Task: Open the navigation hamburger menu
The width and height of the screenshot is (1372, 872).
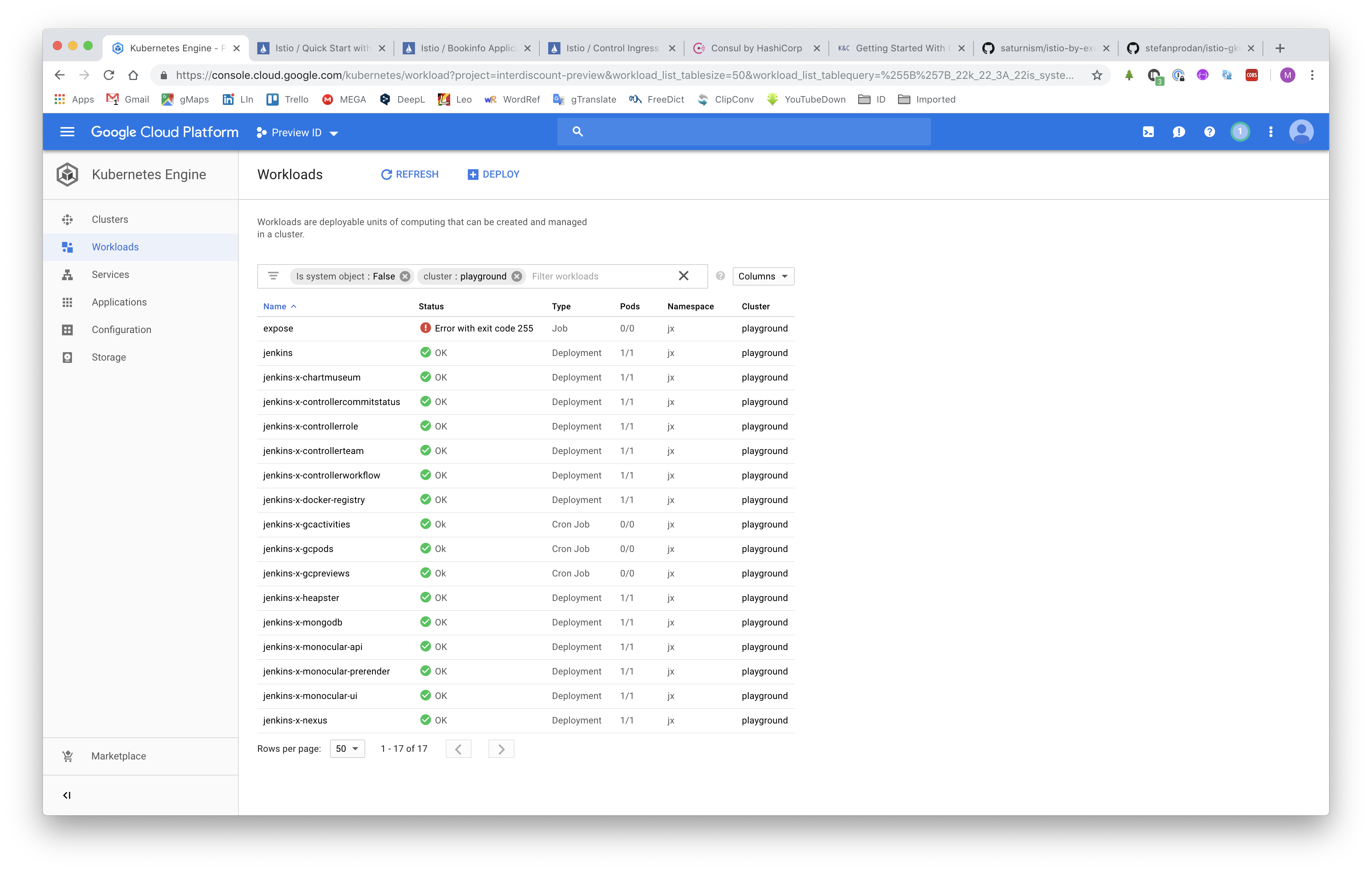Action: click(x=67, y=132)
